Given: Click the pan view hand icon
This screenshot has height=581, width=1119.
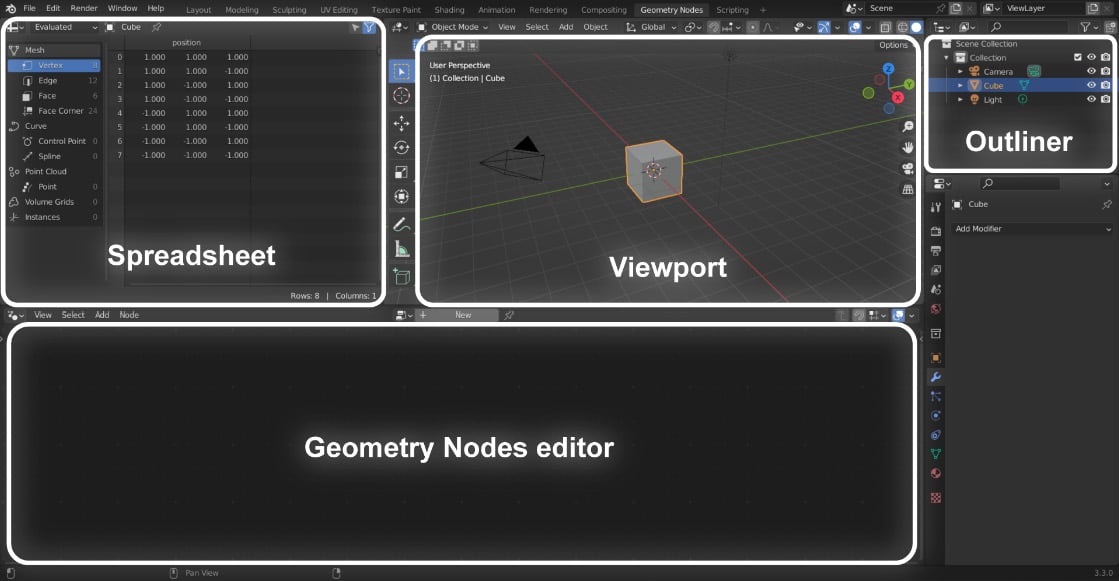Looking at the screenshot, I should 908,148.
